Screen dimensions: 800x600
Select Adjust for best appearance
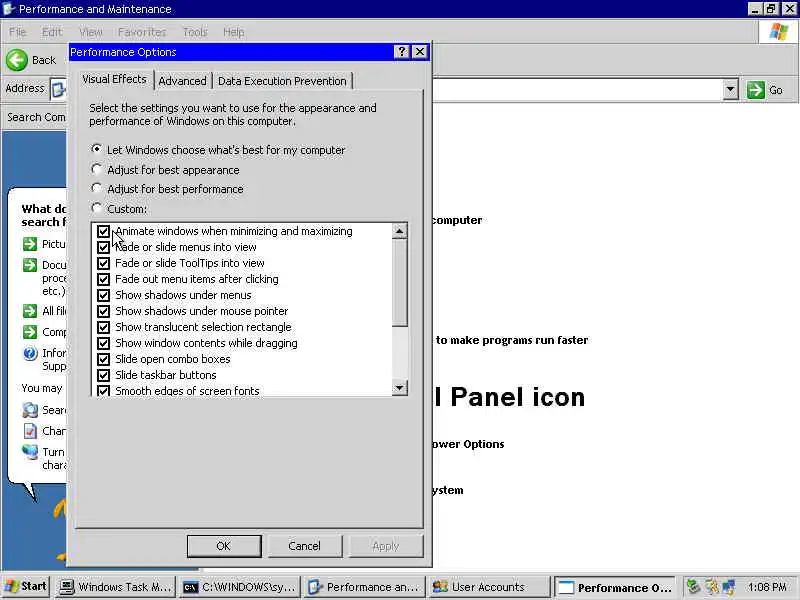(x=96, y=169)
